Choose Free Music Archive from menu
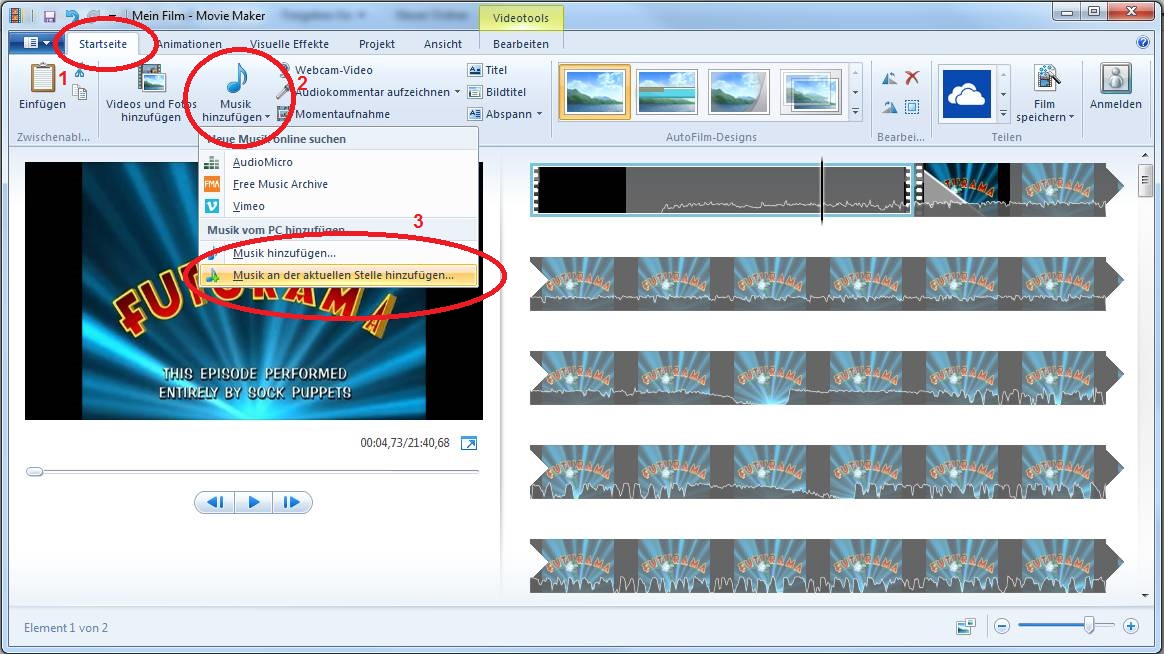 pos(280,184)
